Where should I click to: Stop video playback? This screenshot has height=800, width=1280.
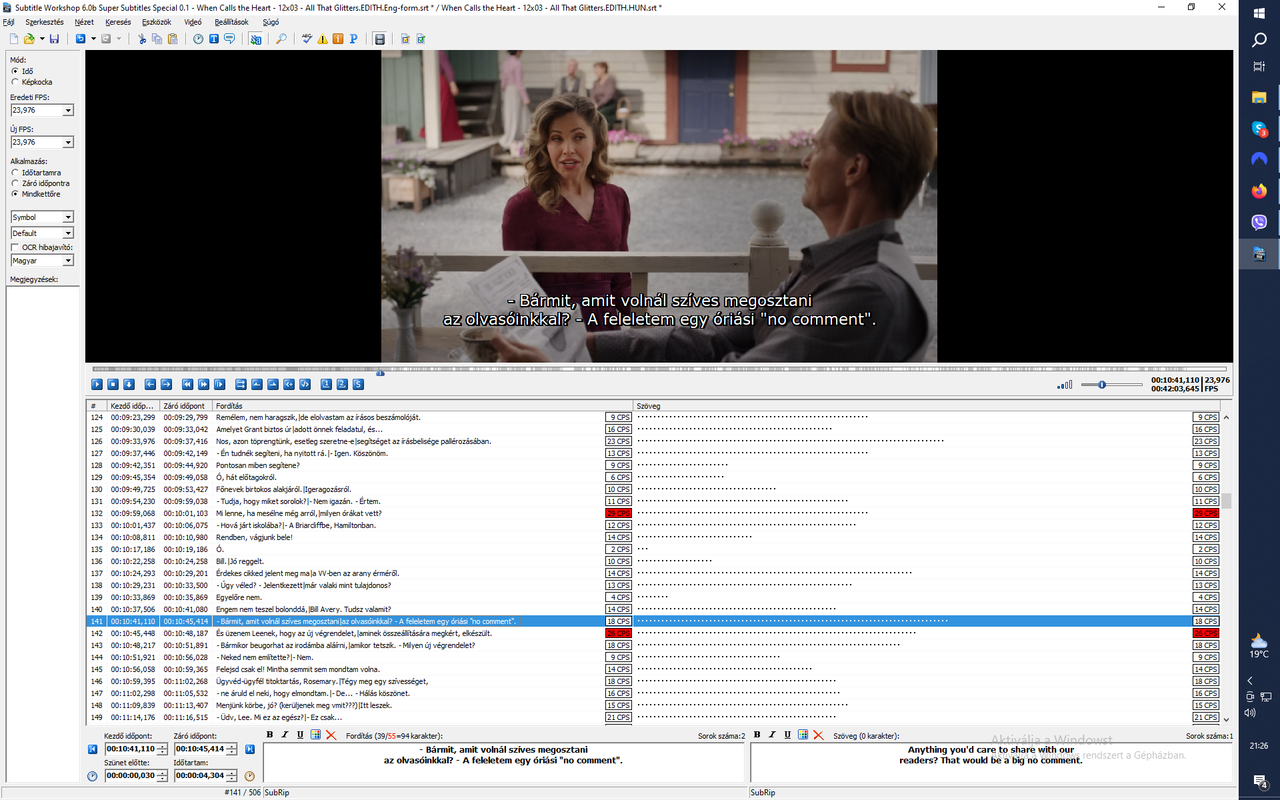click(x=113, y=384)
